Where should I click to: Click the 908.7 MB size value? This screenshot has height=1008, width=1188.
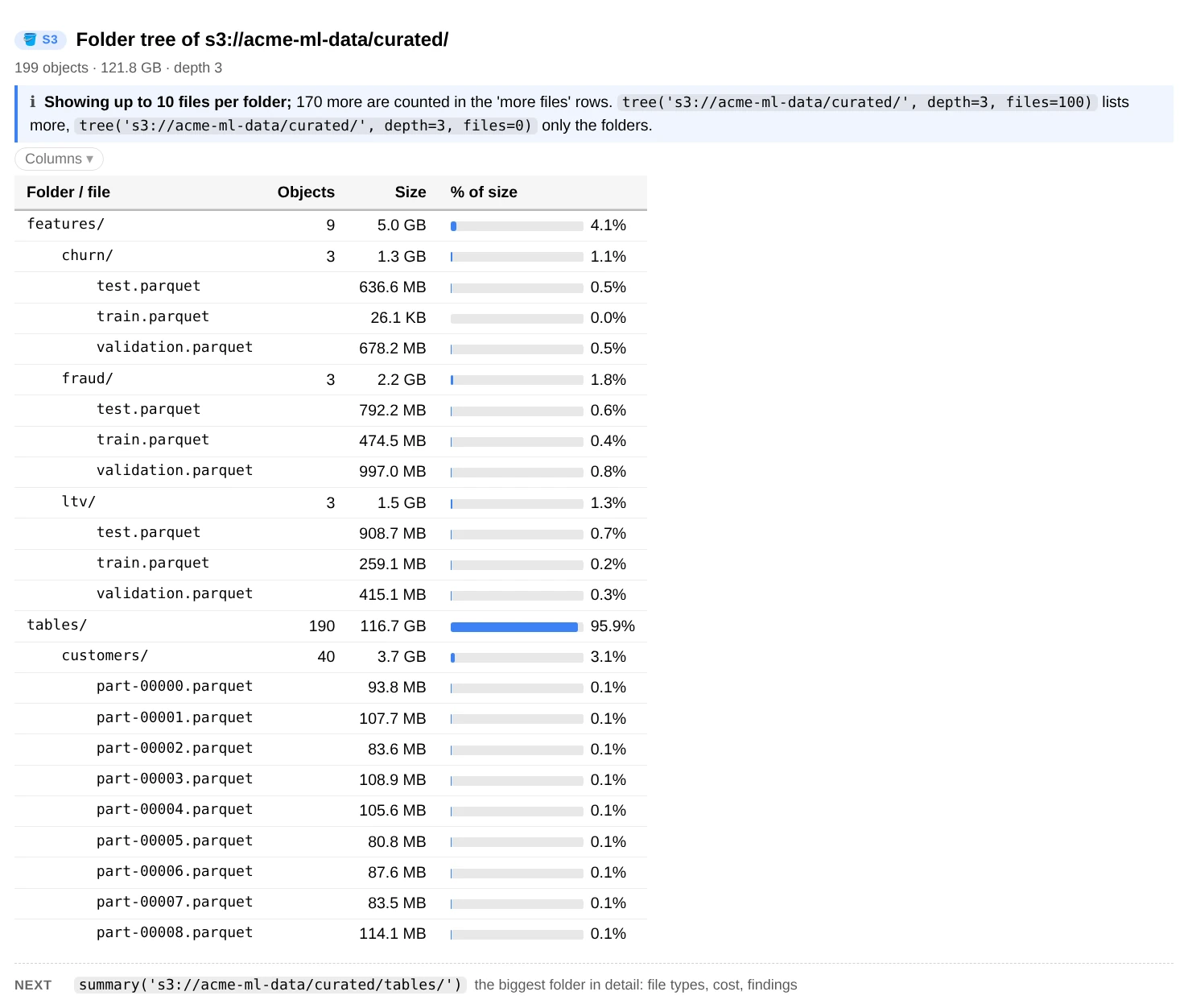393,534
